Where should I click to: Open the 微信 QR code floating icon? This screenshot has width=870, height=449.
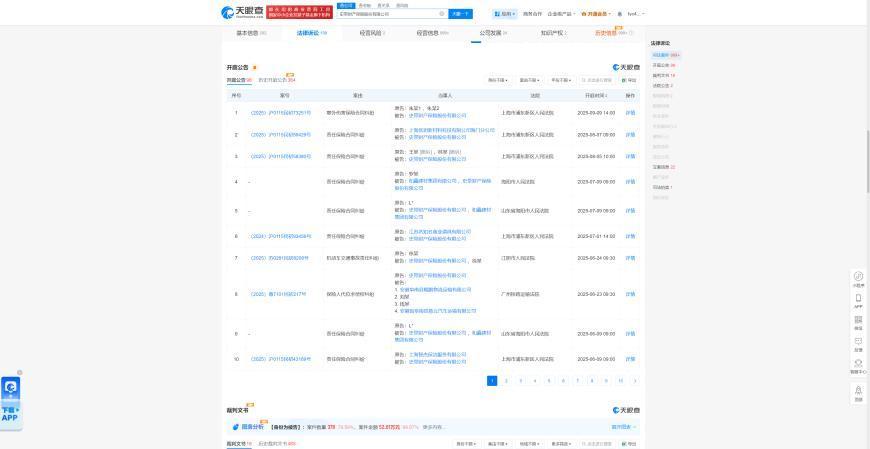[x=858, y=321]
